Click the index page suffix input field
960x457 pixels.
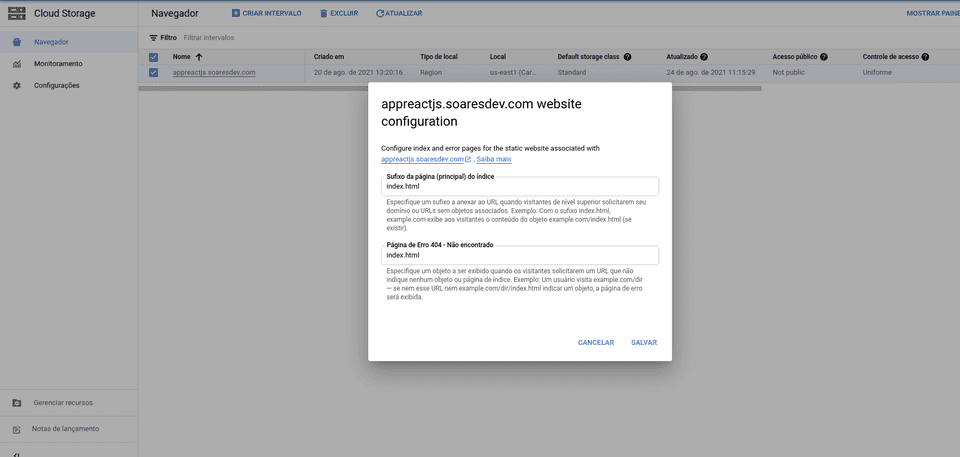[520, 187]
